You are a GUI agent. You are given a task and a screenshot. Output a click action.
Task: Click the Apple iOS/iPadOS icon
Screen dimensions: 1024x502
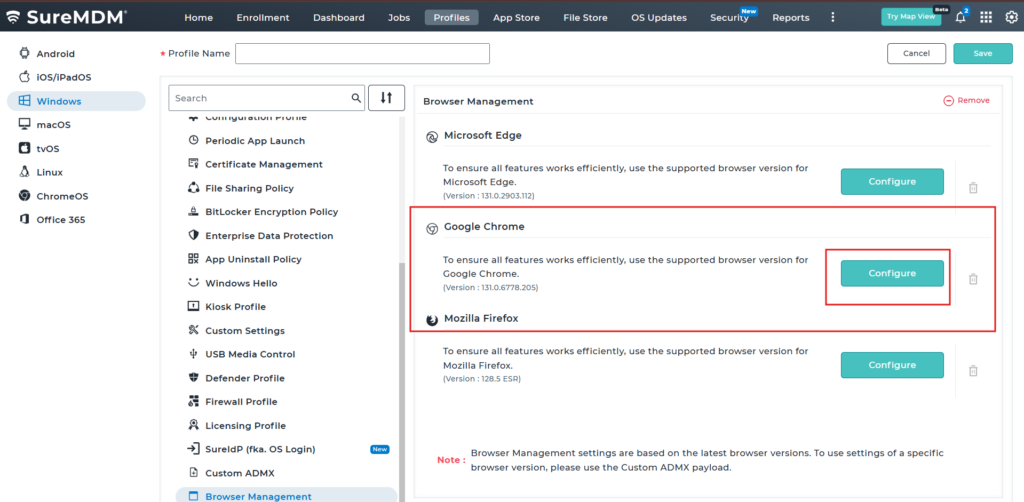click(24, 76)
